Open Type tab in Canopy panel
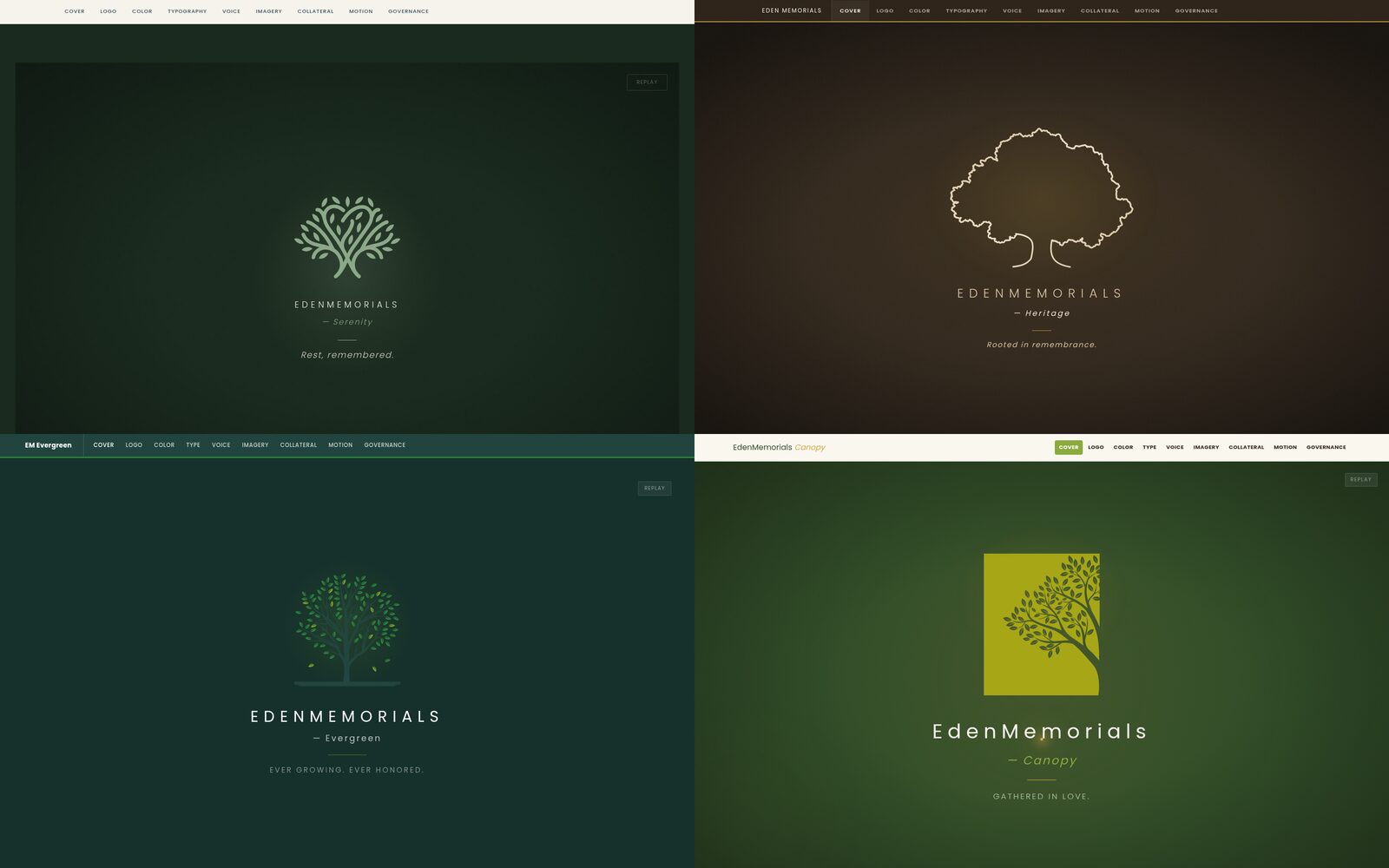 pos(1149,447)
